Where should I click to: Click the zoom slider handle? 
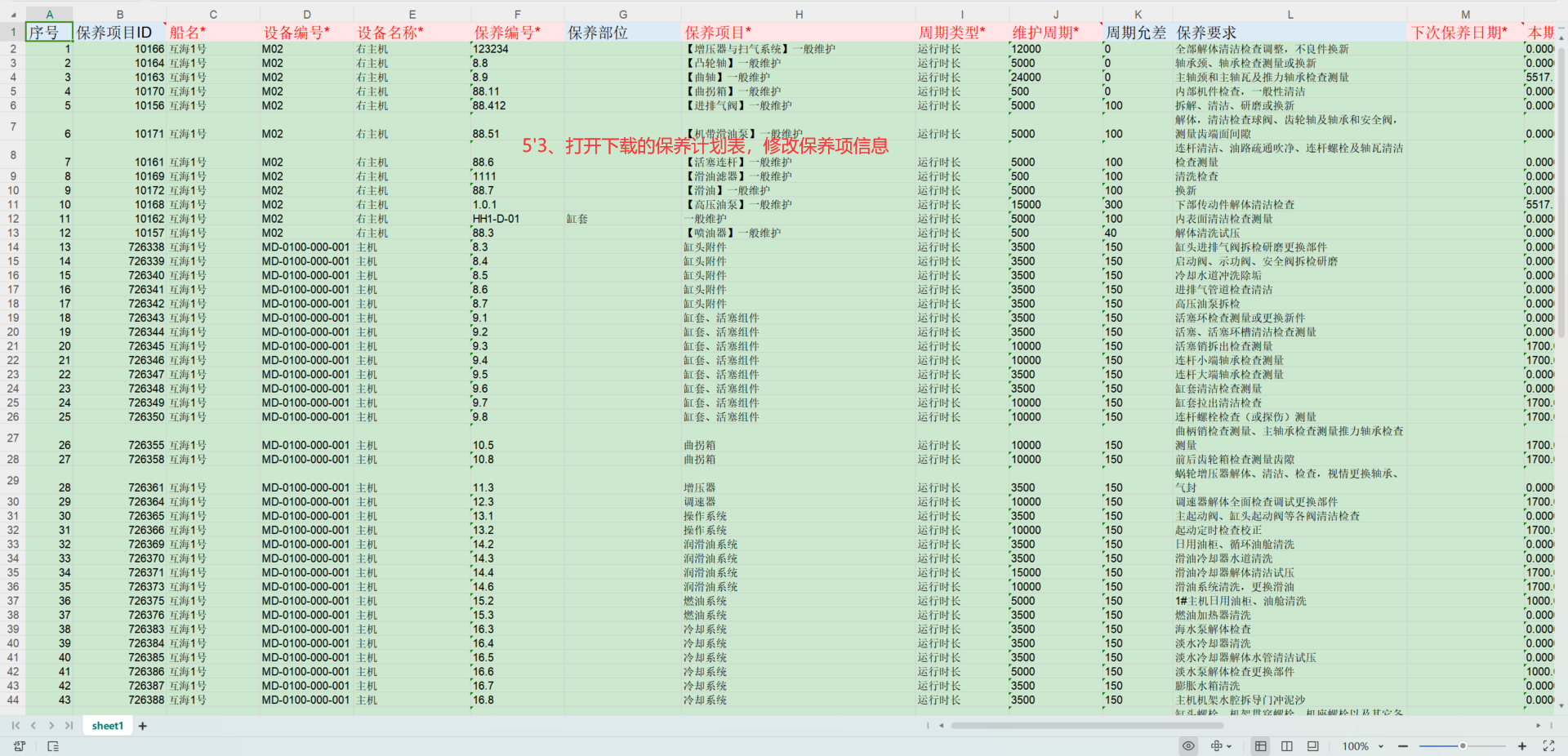pos(1463,746)
